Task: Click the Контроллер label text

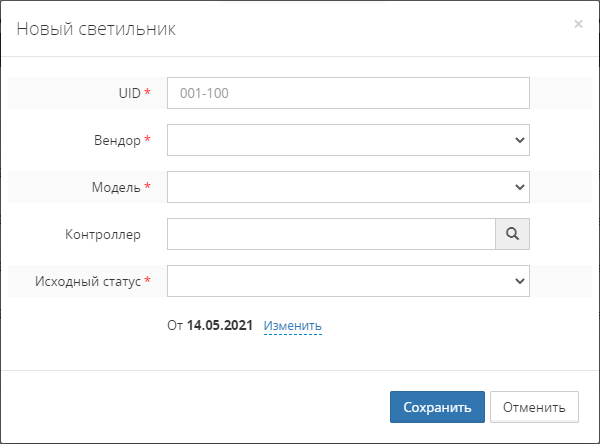Action: coord(103,234)
